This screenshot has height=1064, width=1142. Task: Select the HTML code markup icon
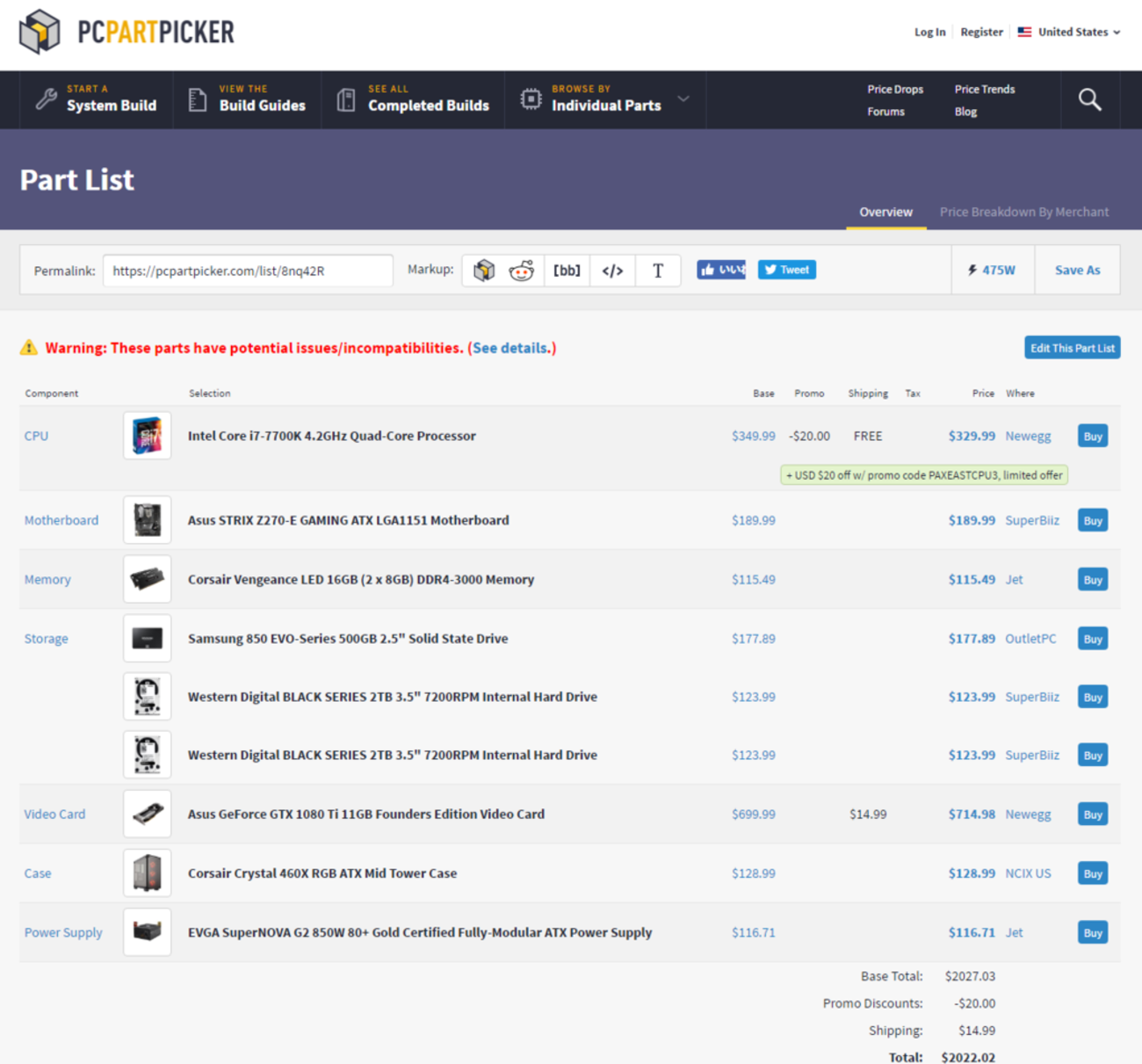click(612, 271)
